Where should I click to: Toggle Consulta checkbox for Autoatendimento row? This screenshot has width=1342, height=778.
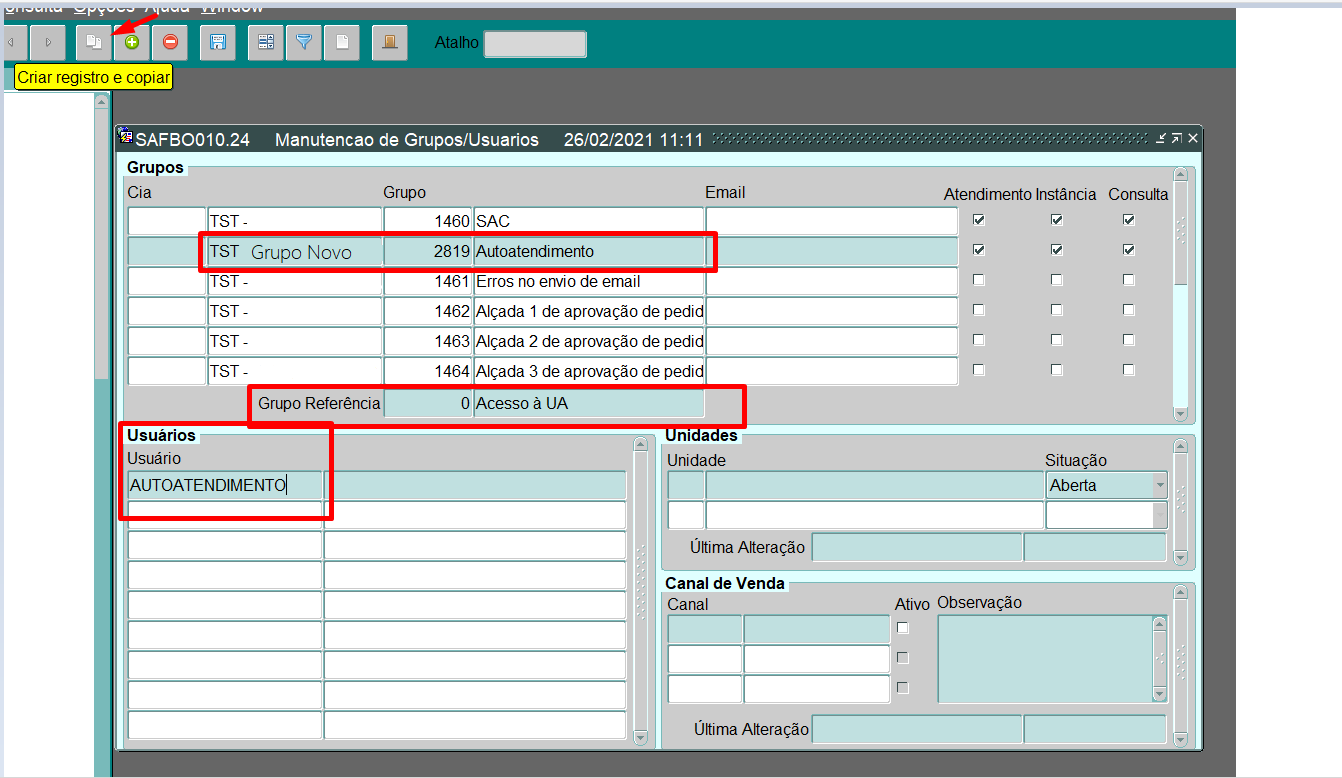[x=1129, y=250]
